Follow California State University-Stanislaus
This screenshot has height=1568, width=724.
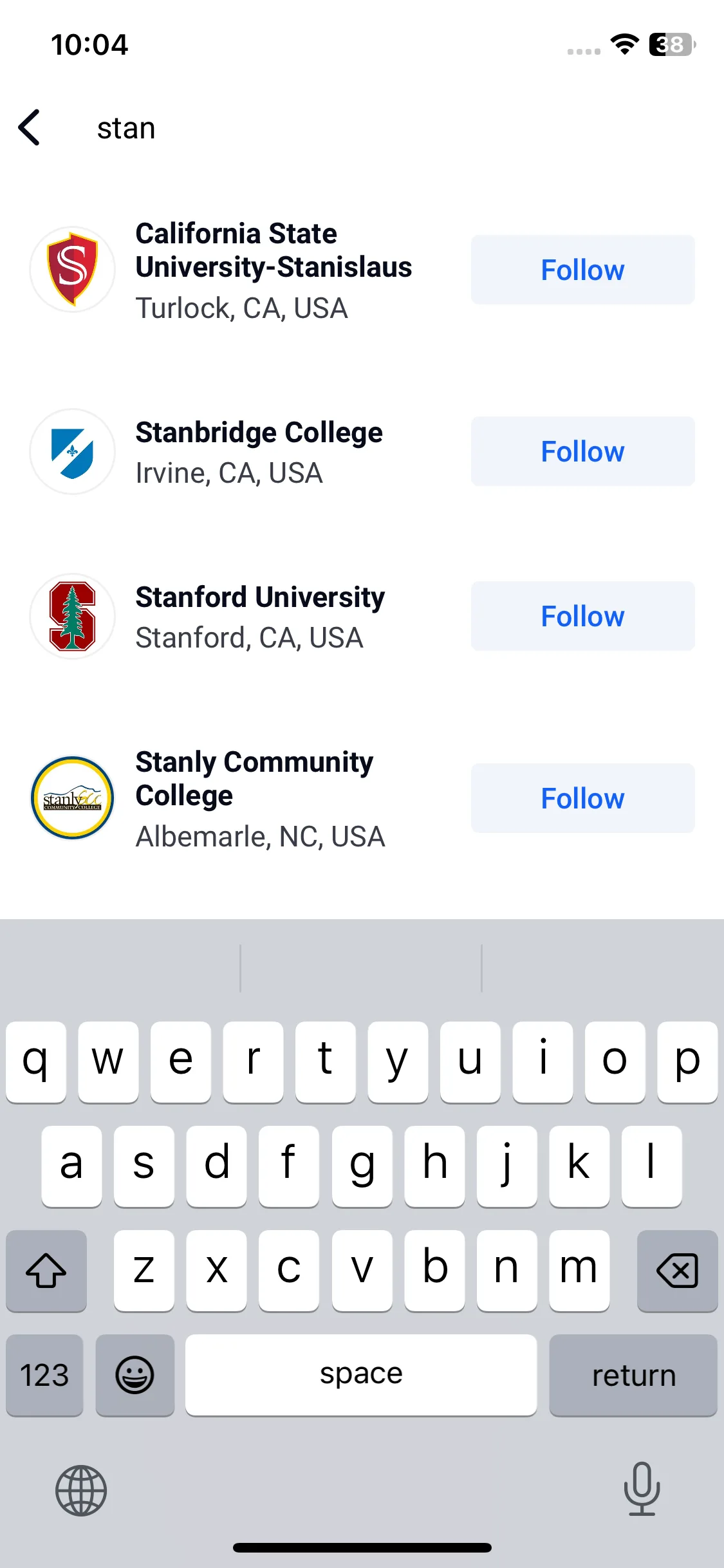(x=583, y=270)
